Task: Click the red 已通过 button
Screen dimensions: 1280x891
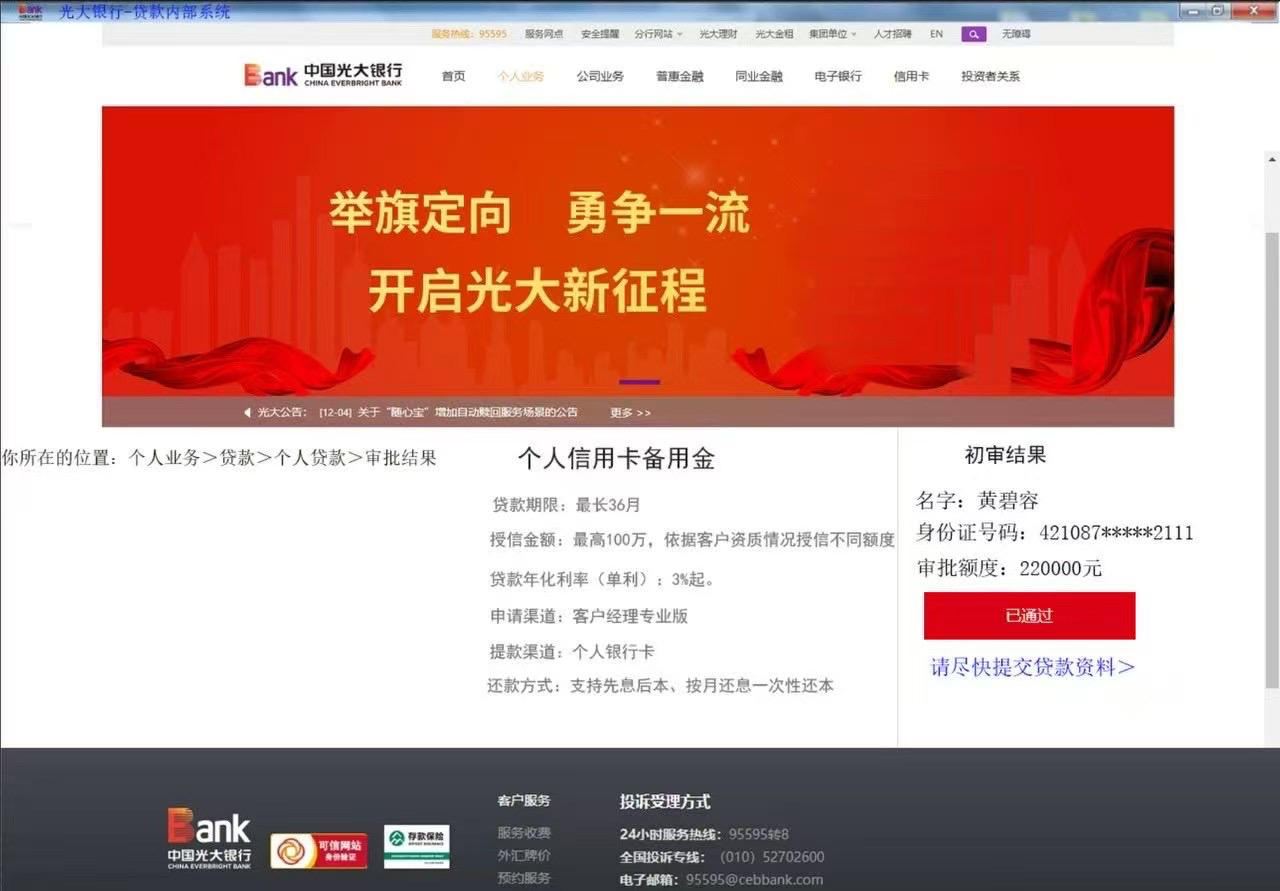Action: coord(1029,616)
